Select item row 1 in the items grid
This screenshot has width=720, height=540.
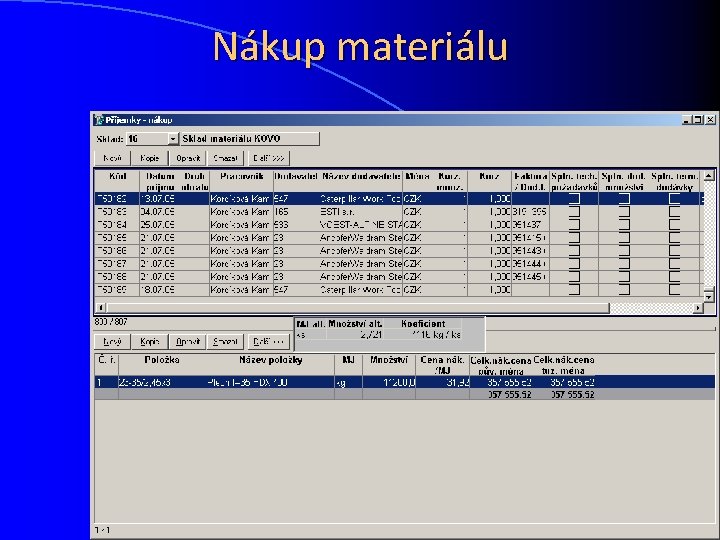(405, 382)
